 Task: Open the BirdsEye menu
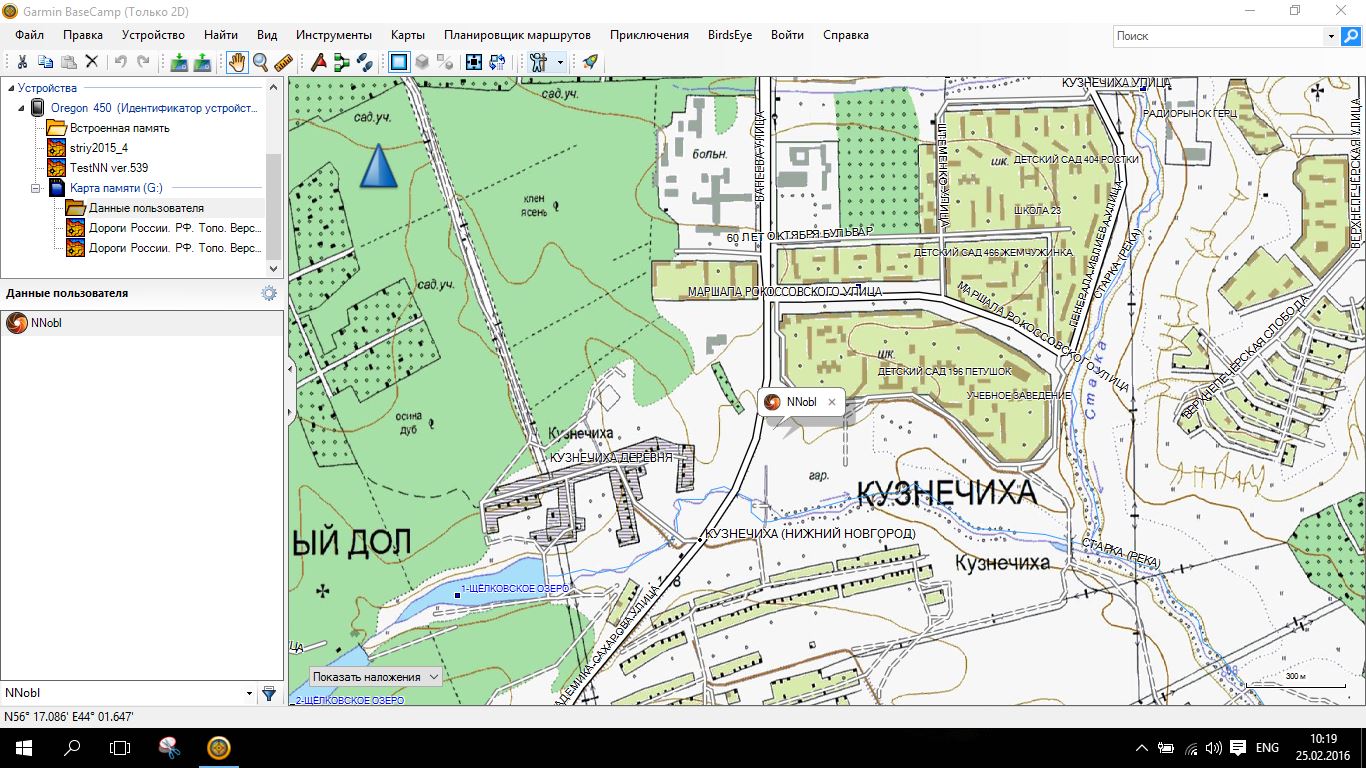(730, 35)
